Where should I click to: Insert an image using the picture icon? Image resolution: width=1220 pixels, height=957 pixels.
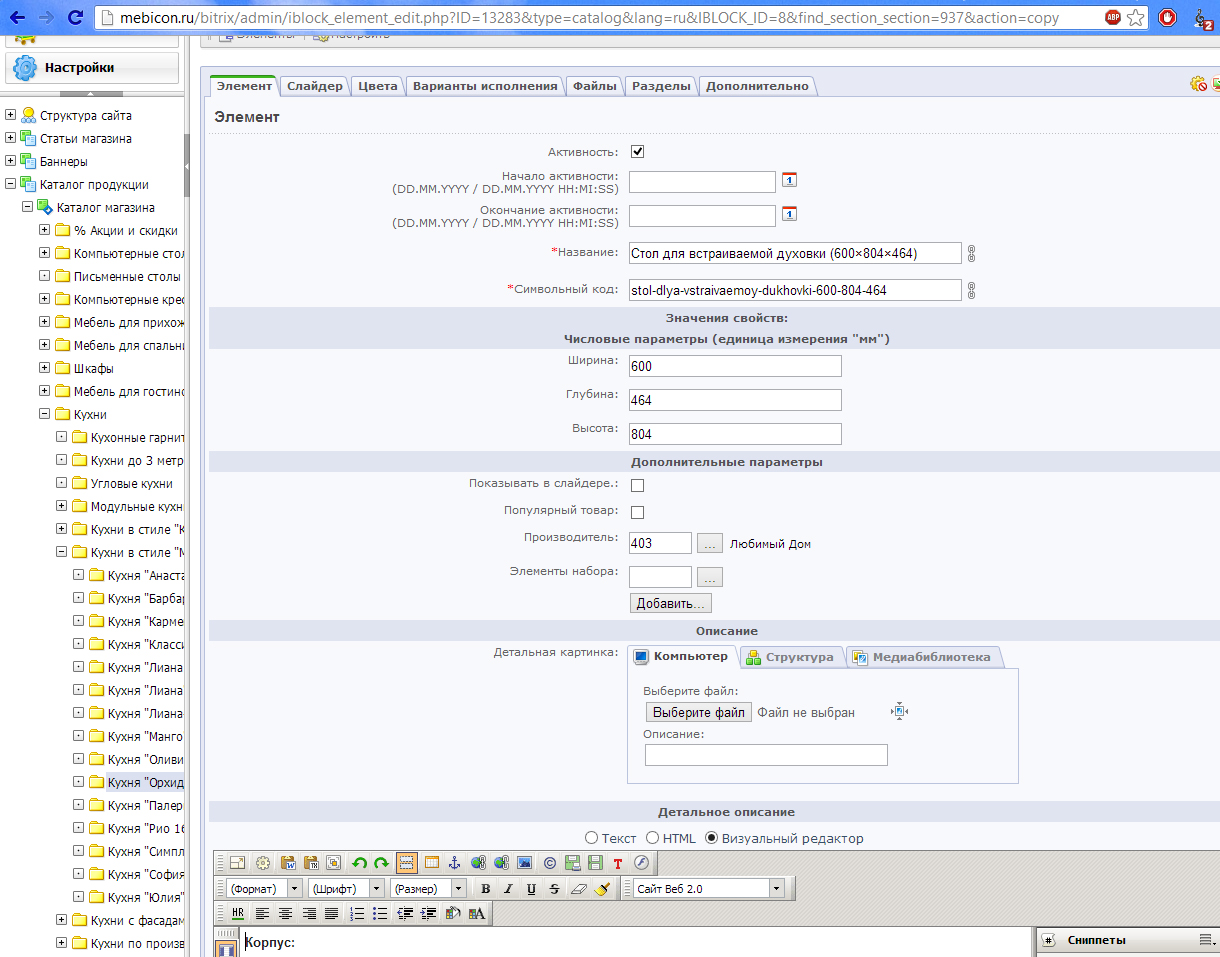(524, 862)
